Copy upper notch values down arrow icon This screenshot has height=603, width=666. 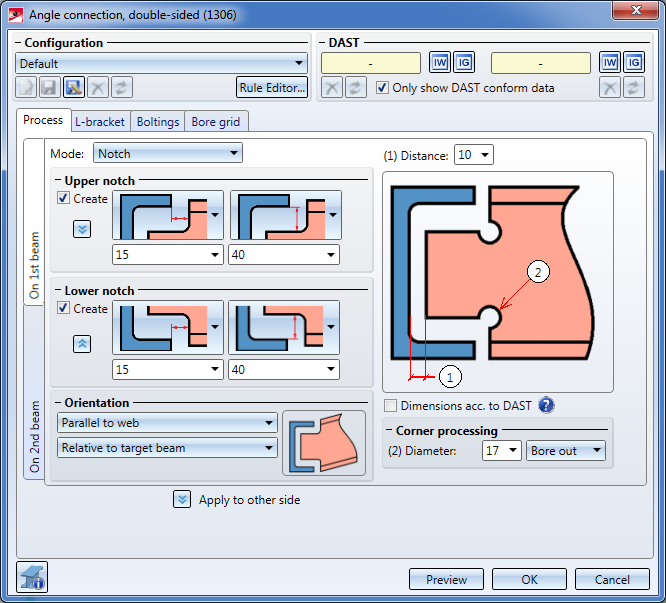(82, 229)
